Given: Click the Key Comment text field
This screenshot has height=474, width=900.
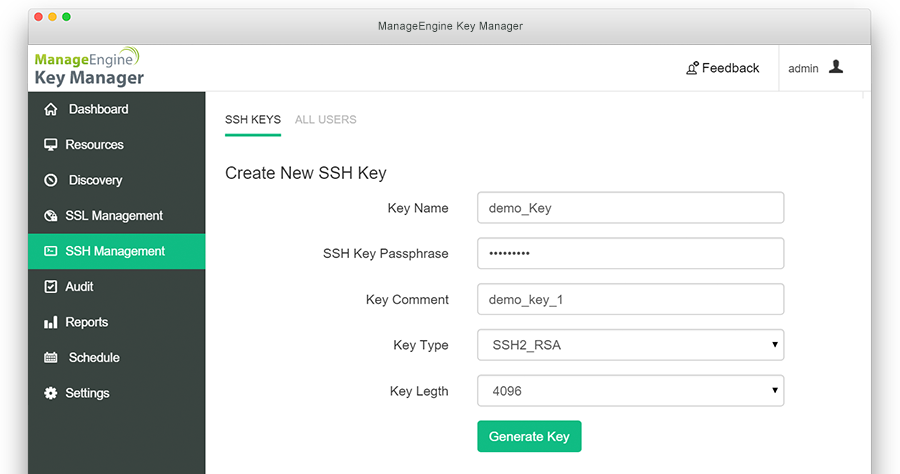Looking at the screenshot, I should pos(630,299).
